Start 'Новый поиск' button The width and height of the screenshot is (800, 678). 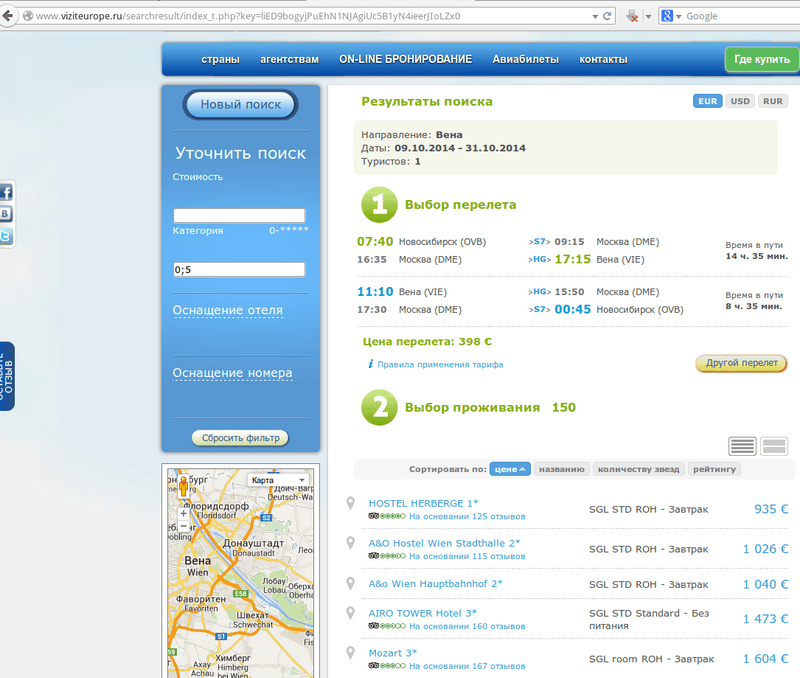click(240, 105)
